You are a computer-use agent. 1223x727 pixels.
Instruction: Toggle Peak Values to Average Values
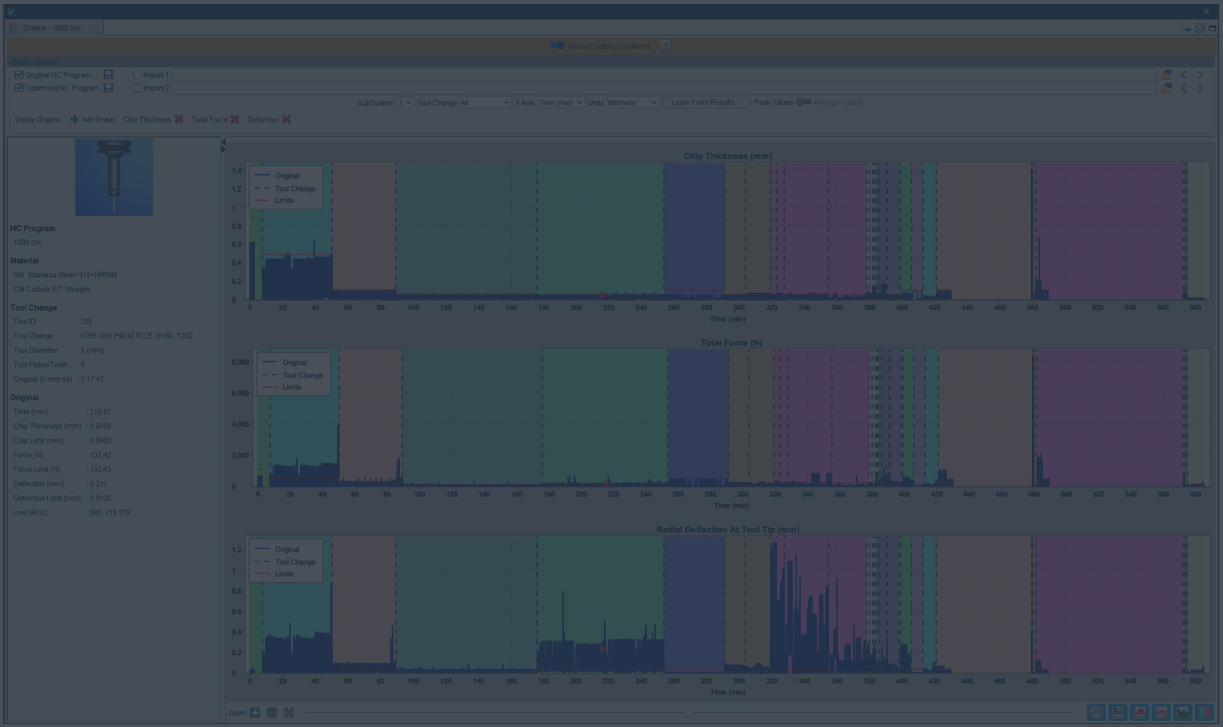803,102
